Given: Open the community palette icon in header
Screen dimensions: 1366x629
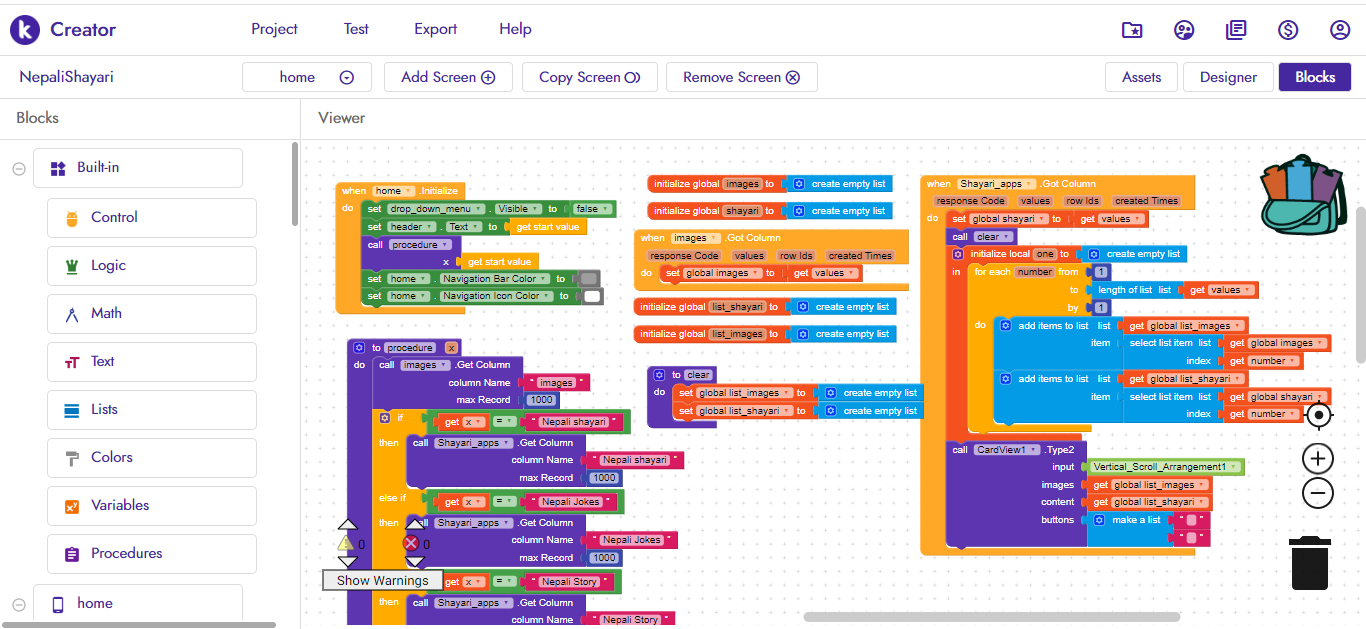Looking at the screenshot, I should click(1184, 30).
